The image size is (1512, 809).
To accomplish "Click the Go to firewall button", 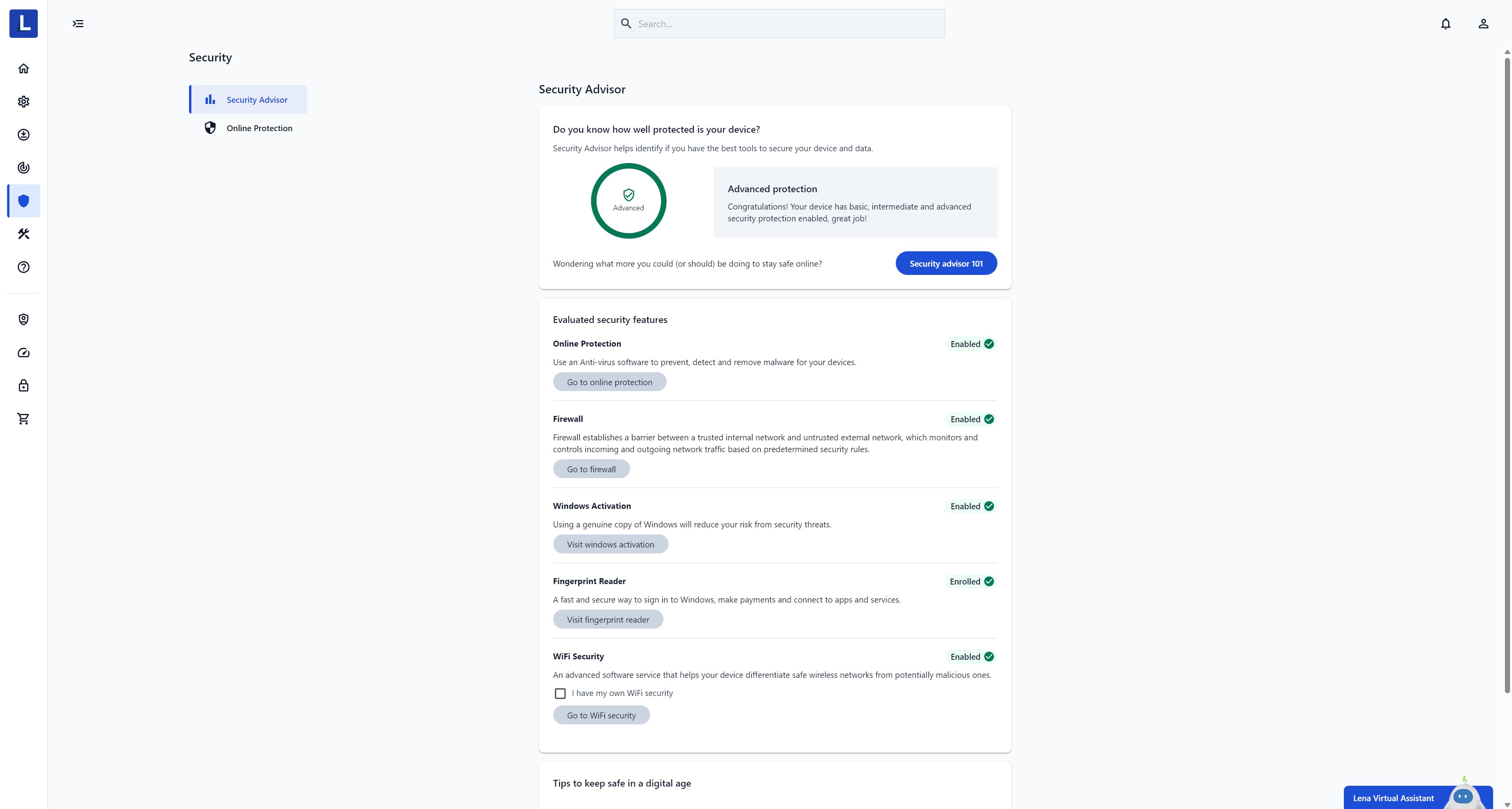I will [x=591, y=469].
